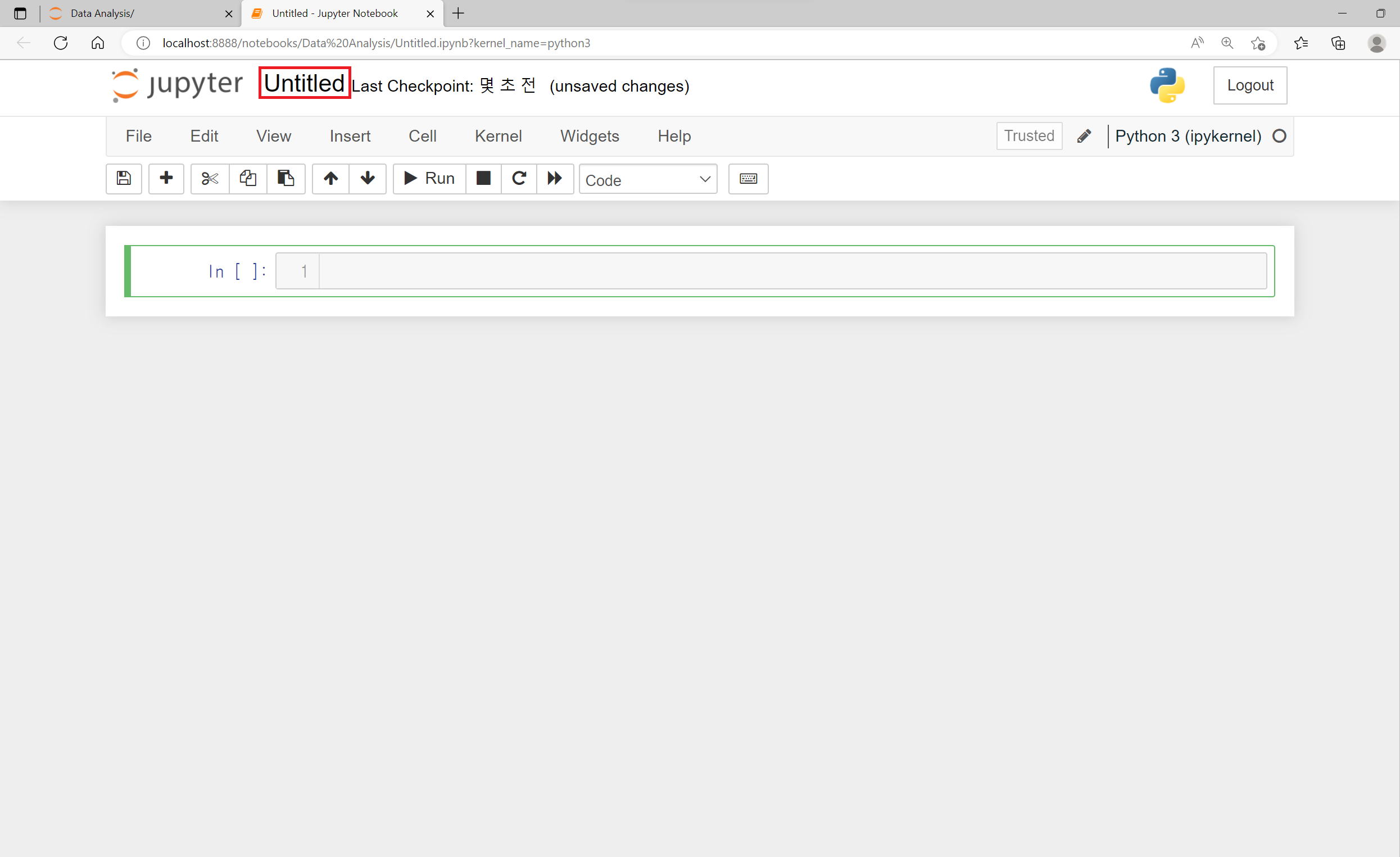The image size is (1400, 857).
Task: Cut selected cells with scissors icon
Action: tap(210, 179)
